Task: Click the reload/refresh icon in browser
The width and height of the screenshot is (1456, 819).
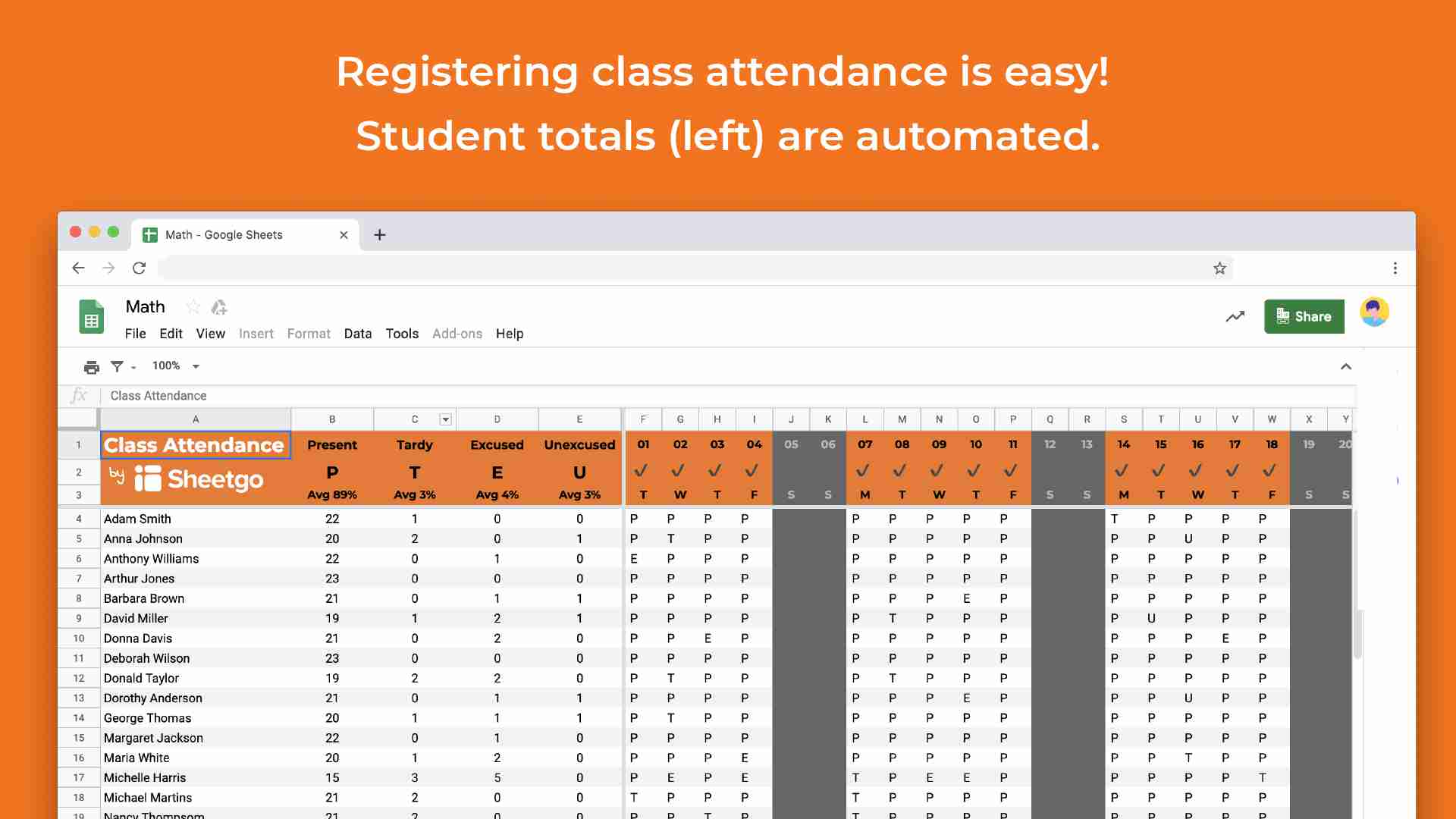Action: tap(139, 268)
